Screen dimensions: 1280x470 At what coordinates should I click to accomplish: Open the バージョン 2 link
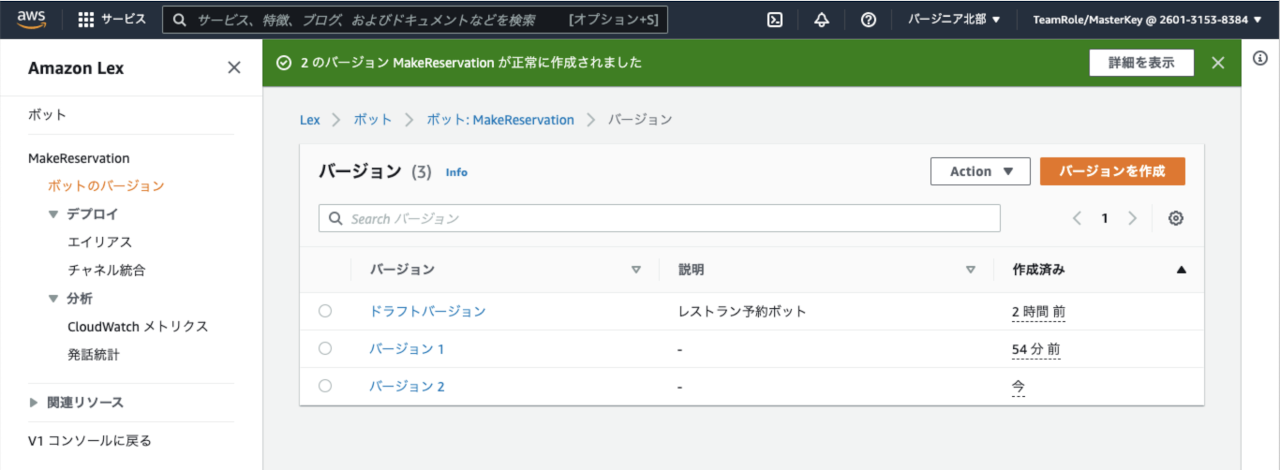click(406, 385)
